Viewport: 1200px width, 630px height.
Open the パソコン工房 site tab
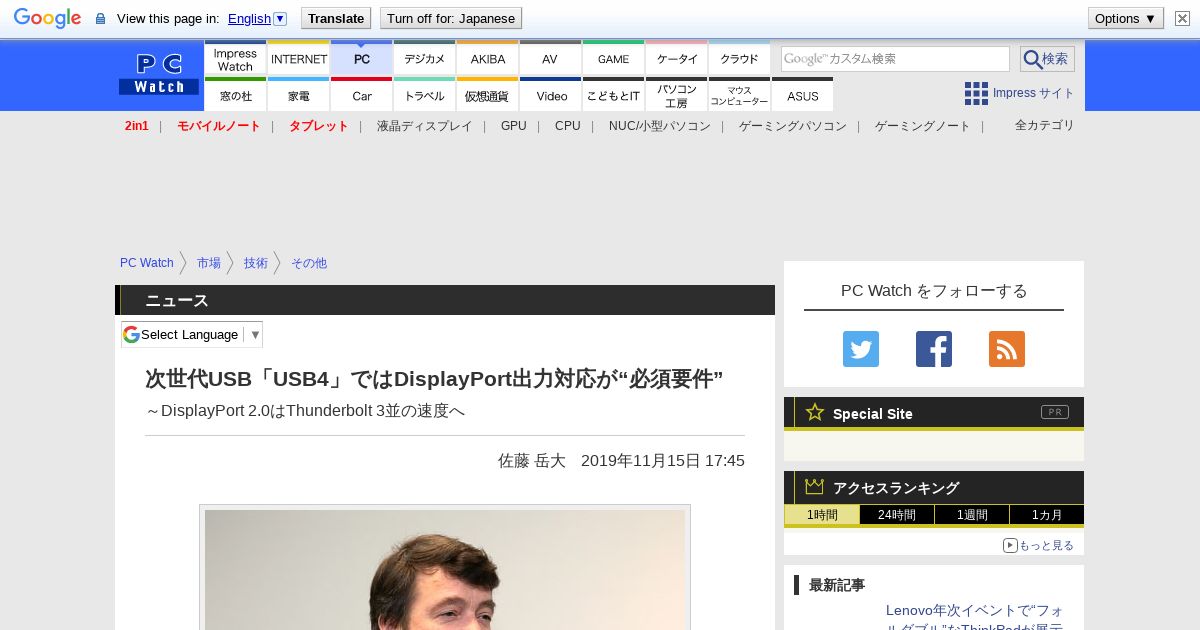tap(677, 95)
